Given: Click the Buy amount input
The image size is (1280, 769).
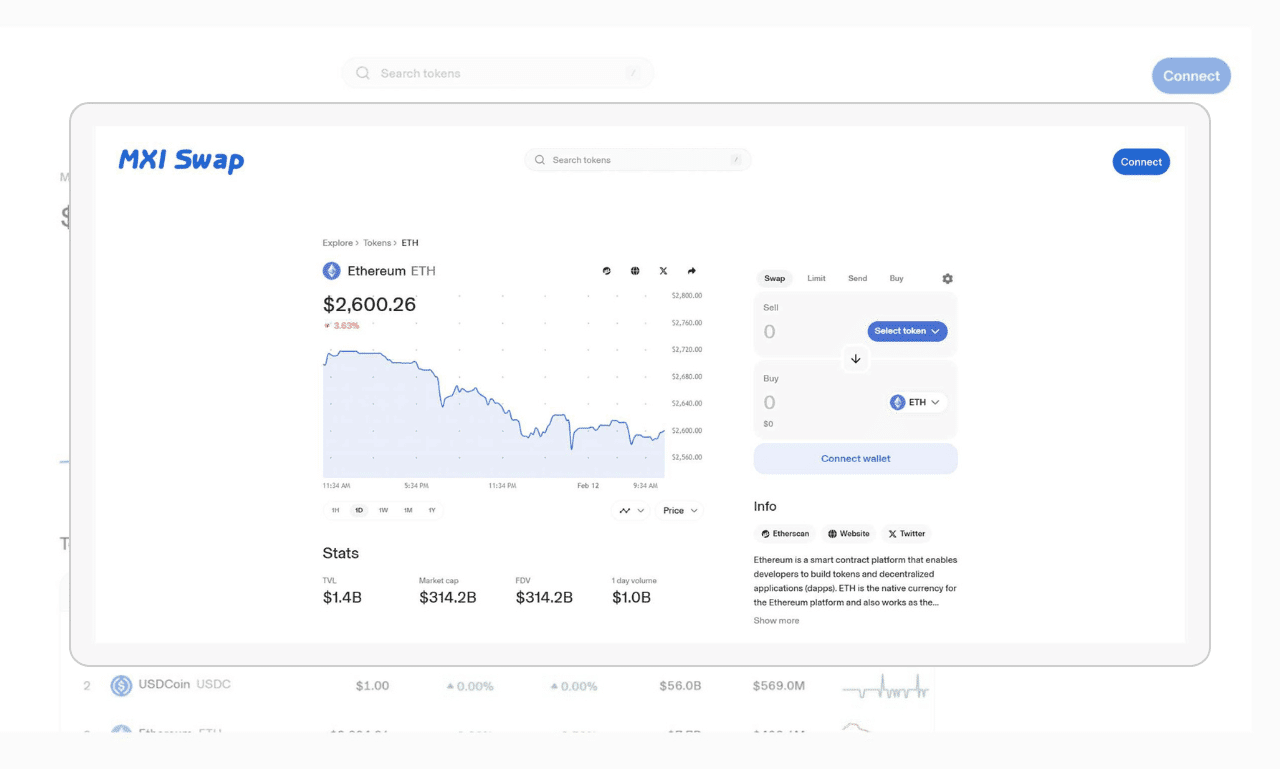Looking at the screenshot, I should coord(770,403).
